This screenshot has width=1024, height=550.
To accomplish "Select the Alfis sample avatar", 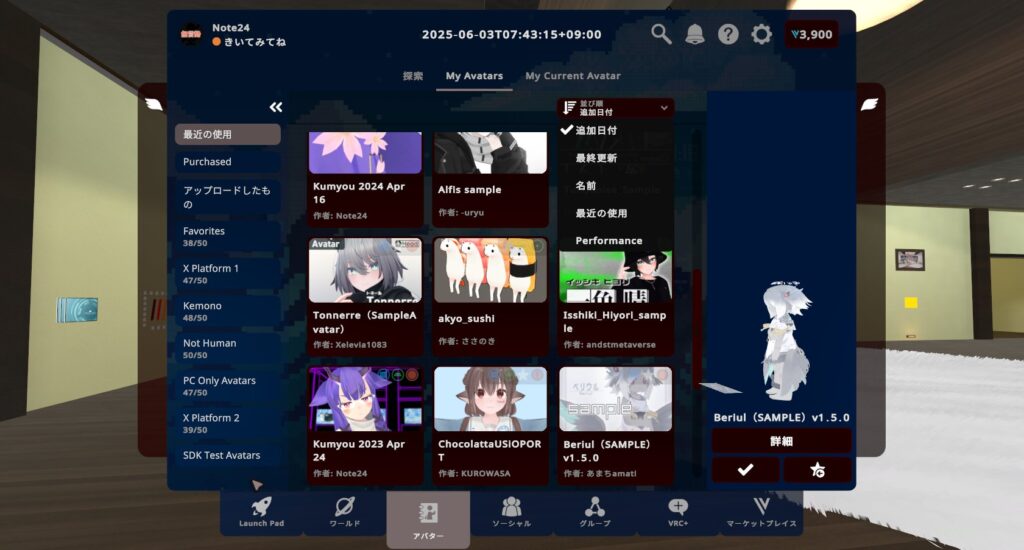I will tap(490, 178).
